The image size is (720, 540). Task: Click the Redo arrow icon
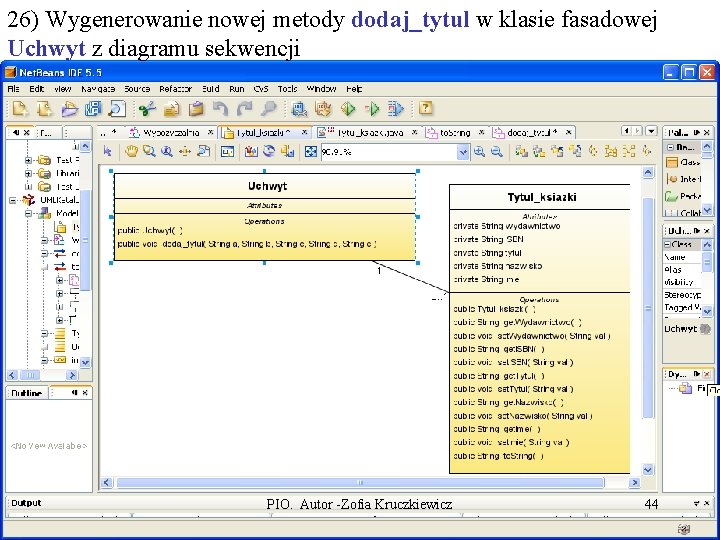tap(244, 109)
